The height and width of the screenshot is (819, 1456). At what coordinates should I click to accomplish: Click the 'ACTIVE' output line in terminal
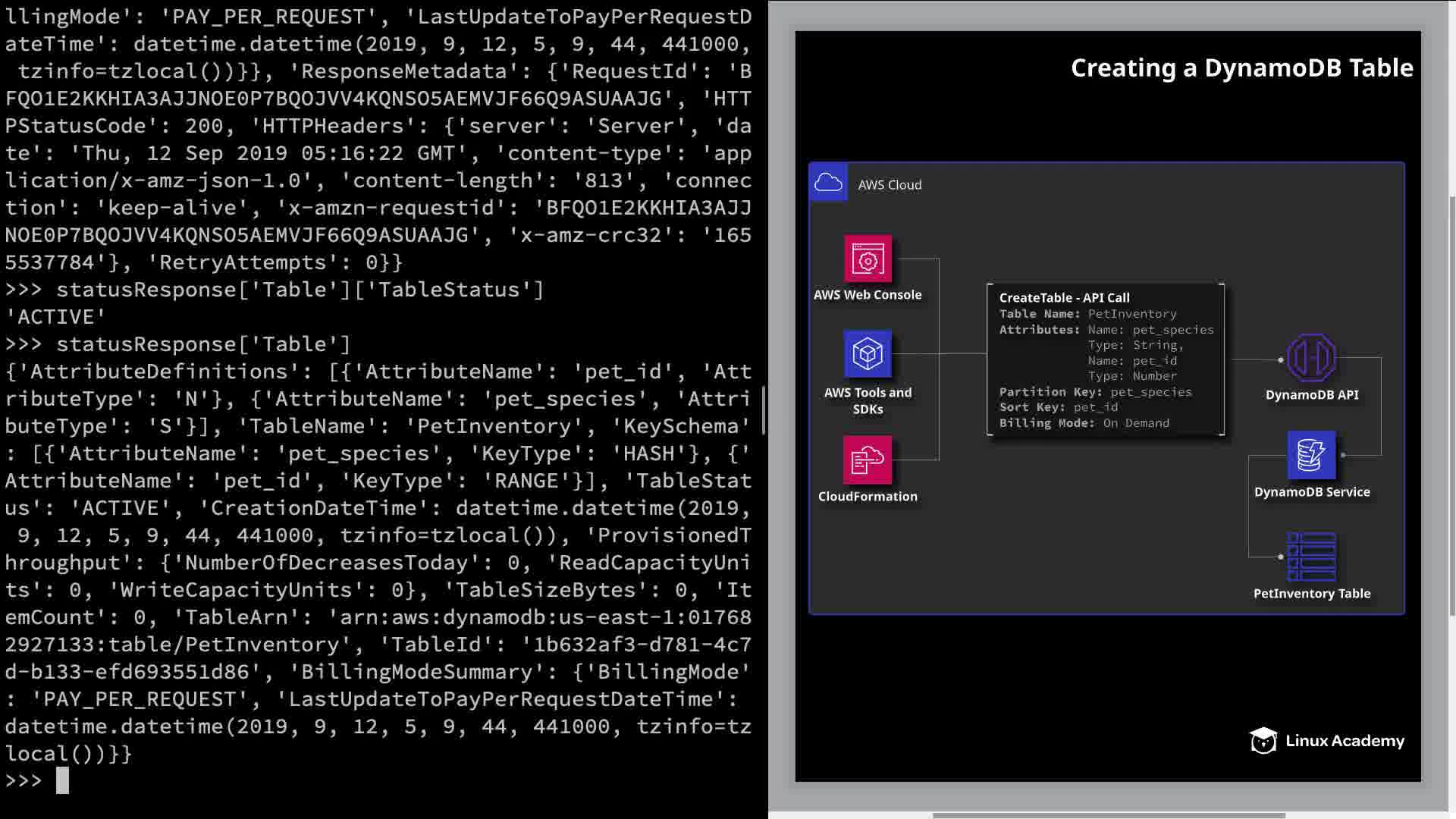[55, 317]
